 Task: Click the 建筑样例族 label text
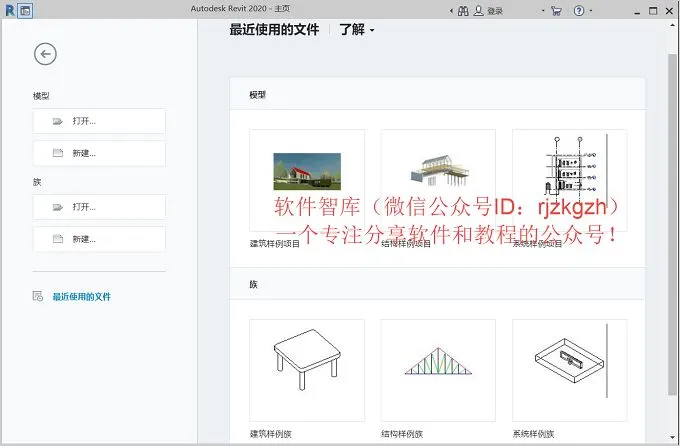(271, 434)
